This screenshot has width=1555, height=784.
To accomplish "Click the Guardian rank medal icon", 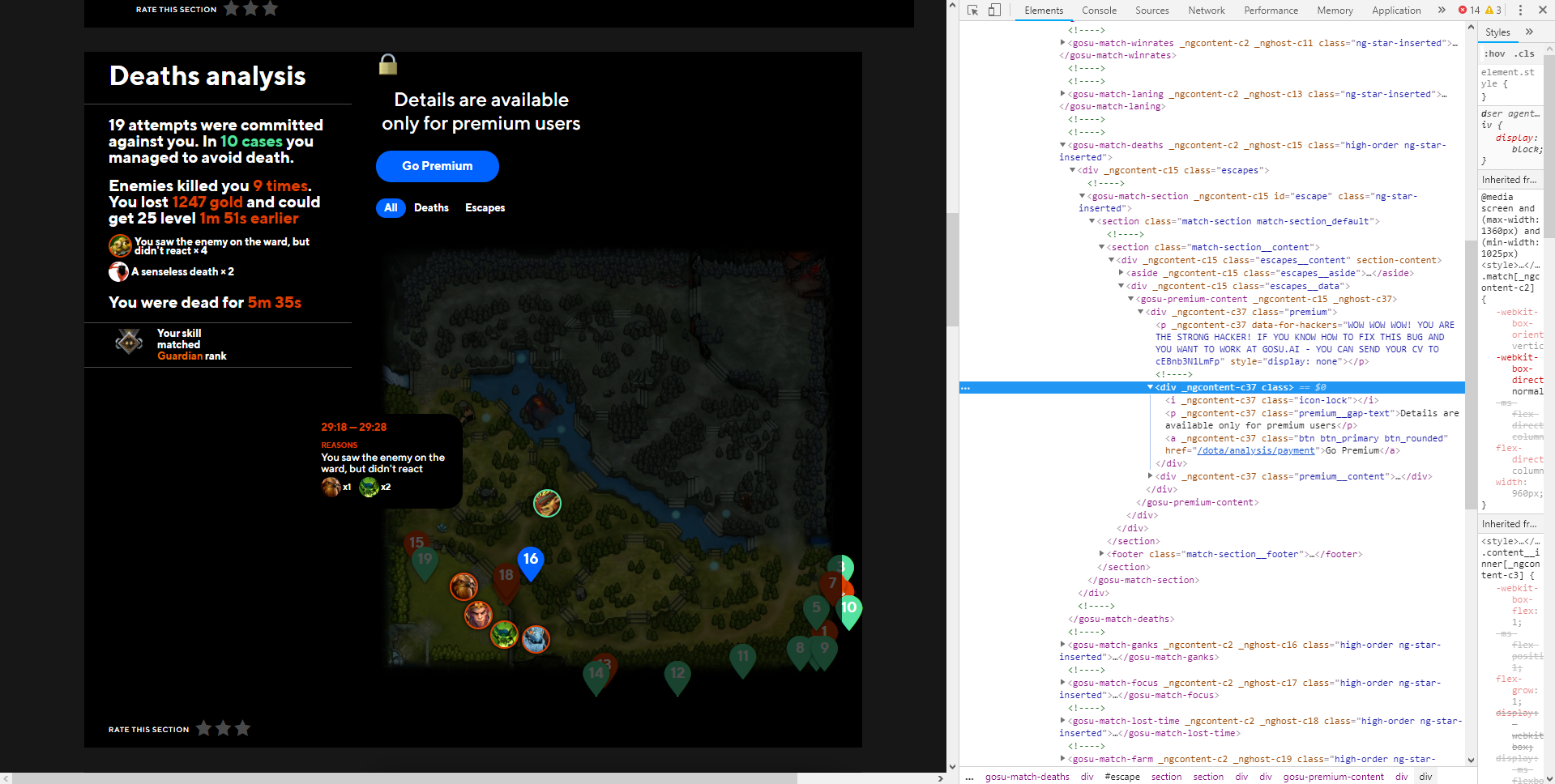I will tap(129, 343).
